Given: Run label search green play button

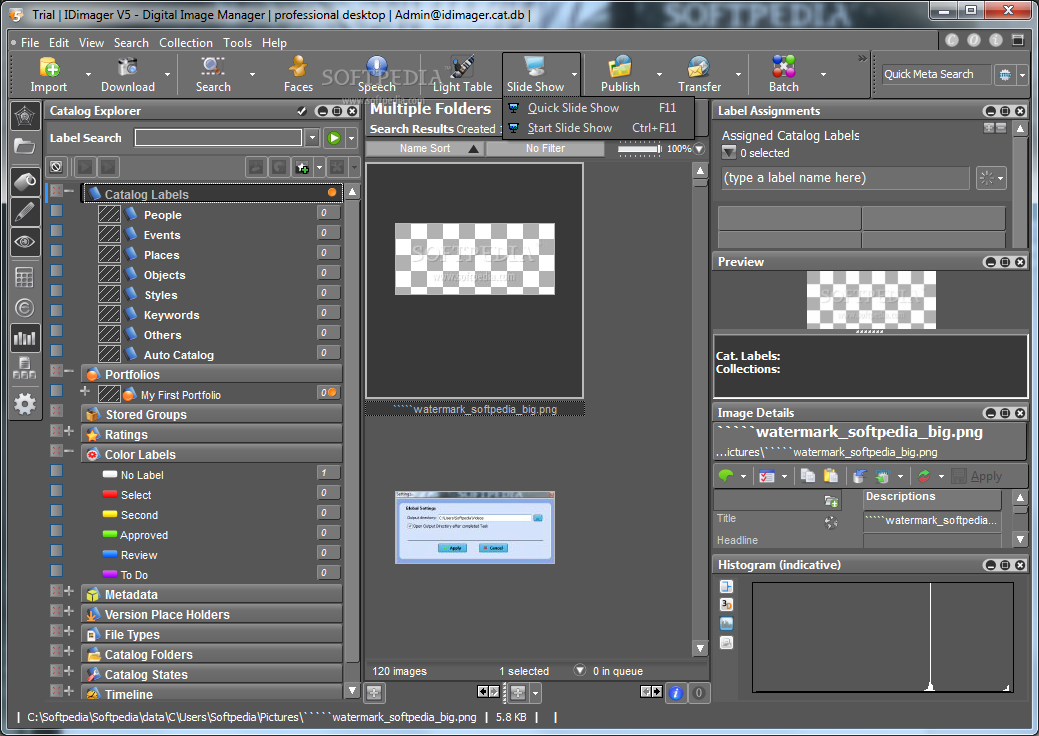Looking at the screenshot, I should click(334, 138).
